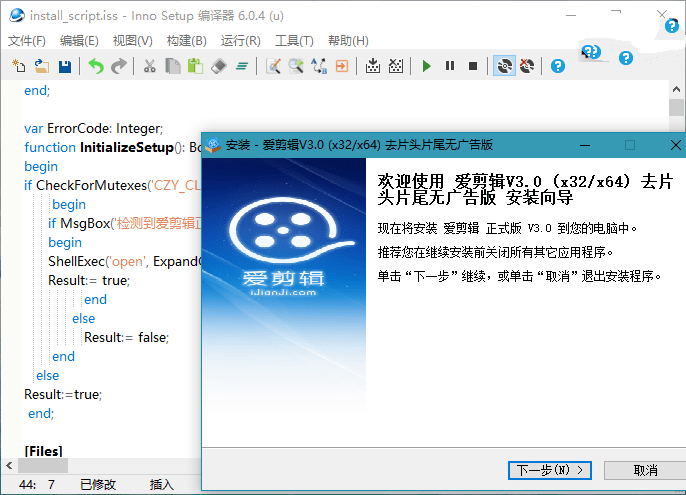Click the [Files] section line in the editor
Viewport: 686px width, 495px height.
[x=43, y=452]
